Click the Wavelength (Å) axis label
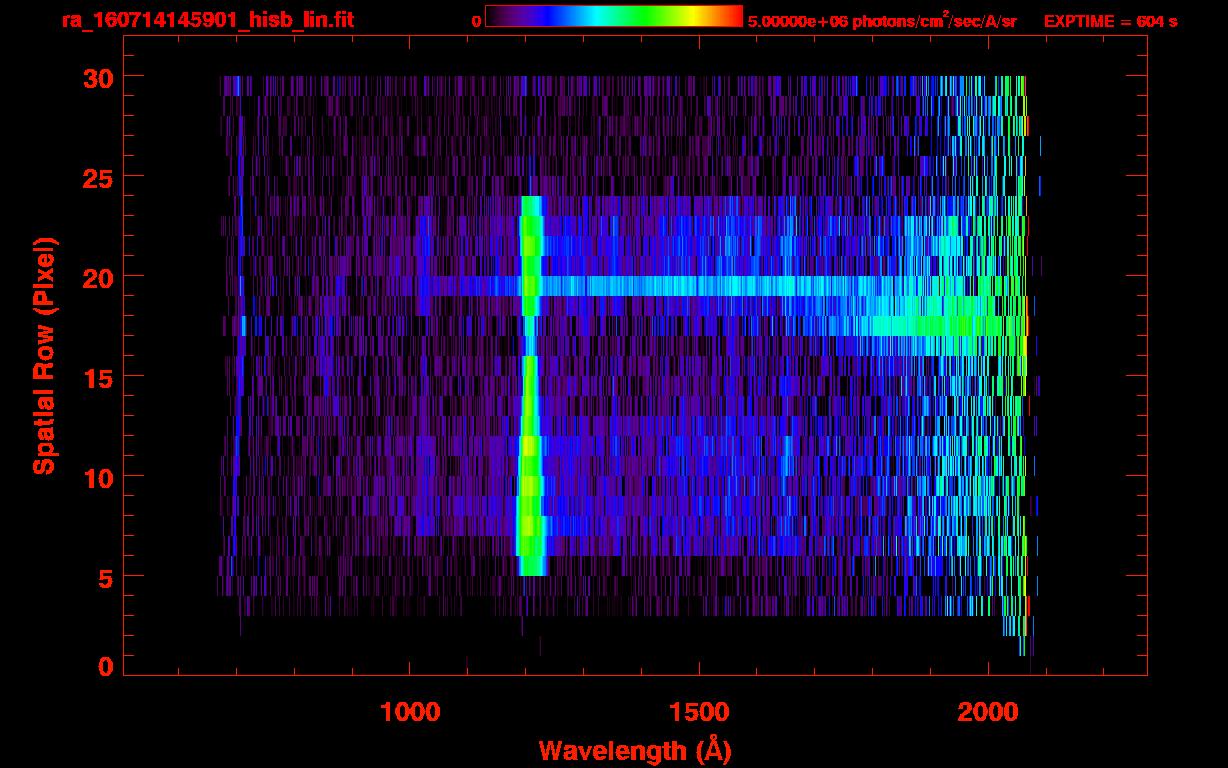 635,750
